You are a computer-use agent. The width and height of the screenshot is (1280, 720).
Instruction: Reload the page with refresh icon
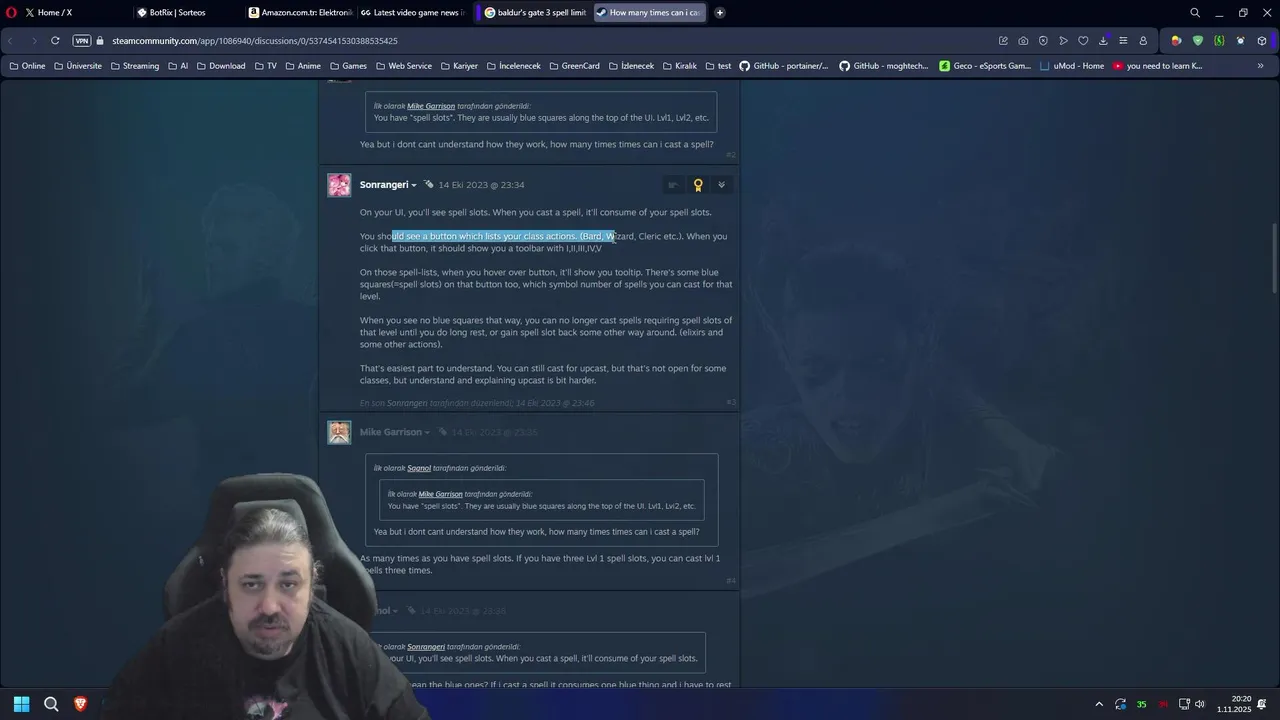tap(55, 41)
